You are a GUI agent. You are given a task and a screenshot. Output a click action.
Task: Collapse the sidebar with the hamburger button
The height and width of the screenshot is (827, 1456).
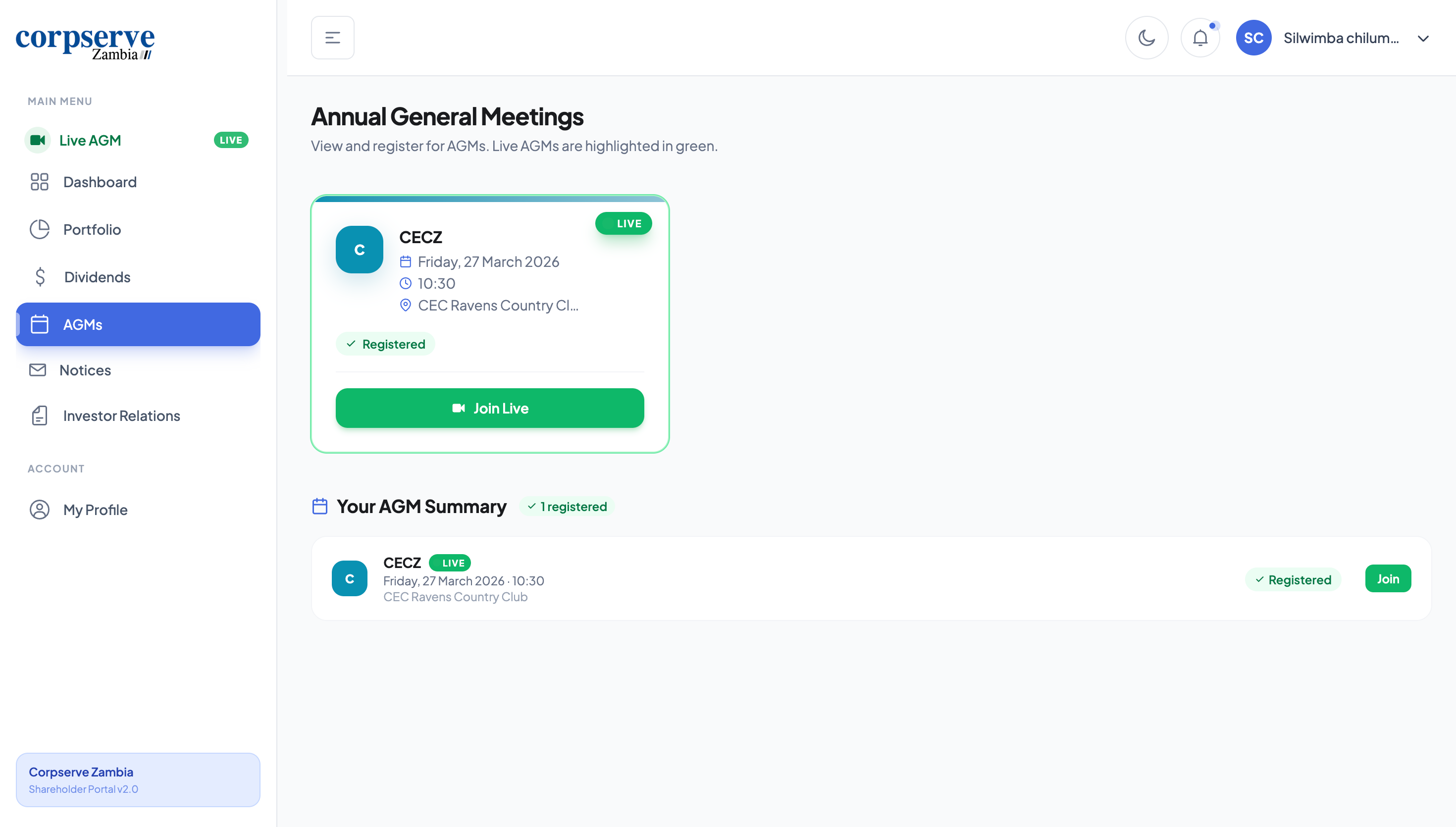point(333,38)
